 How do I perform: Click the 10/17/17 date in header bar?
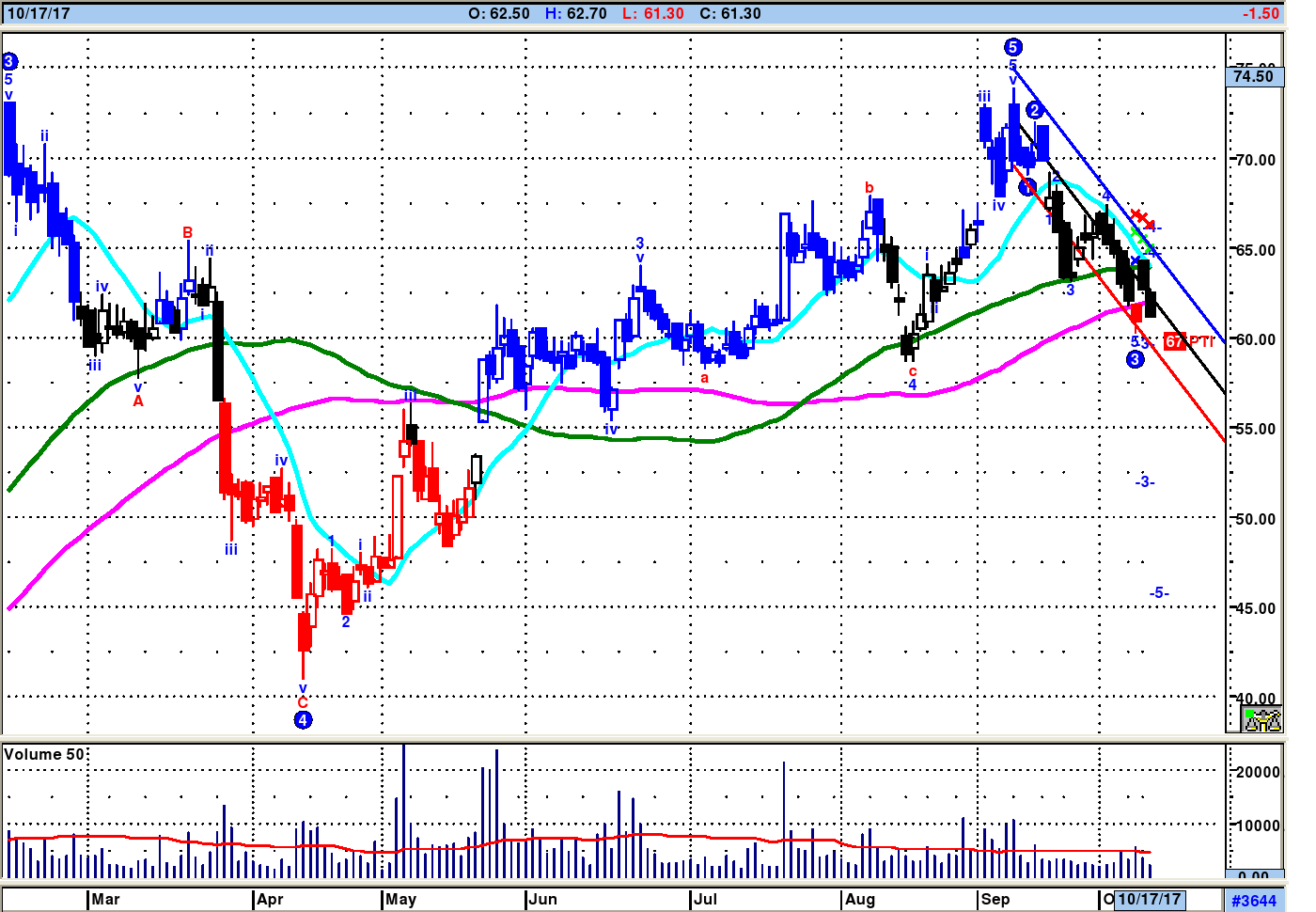click(38, 13)
